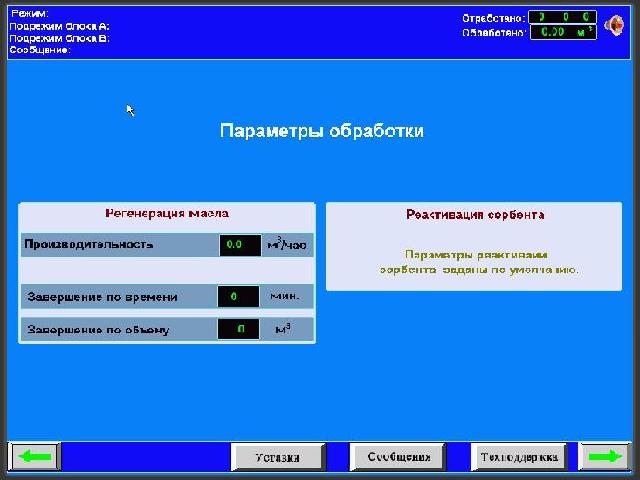Click the Отработано time counter display

tap(561, 17)
